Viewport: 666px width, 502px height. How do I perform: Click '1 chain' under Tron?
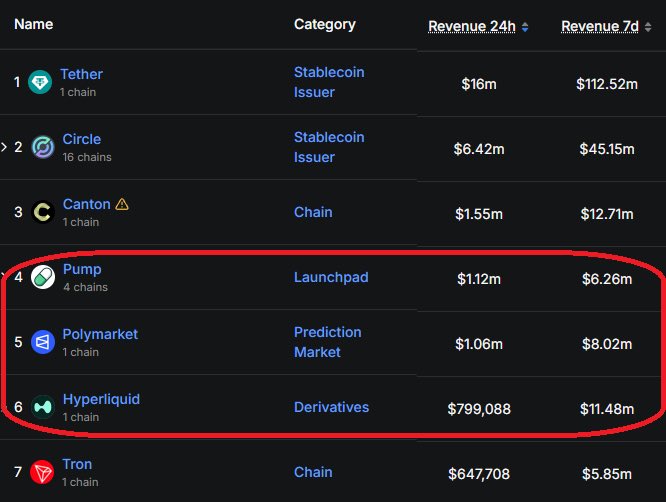coord(80,482)
